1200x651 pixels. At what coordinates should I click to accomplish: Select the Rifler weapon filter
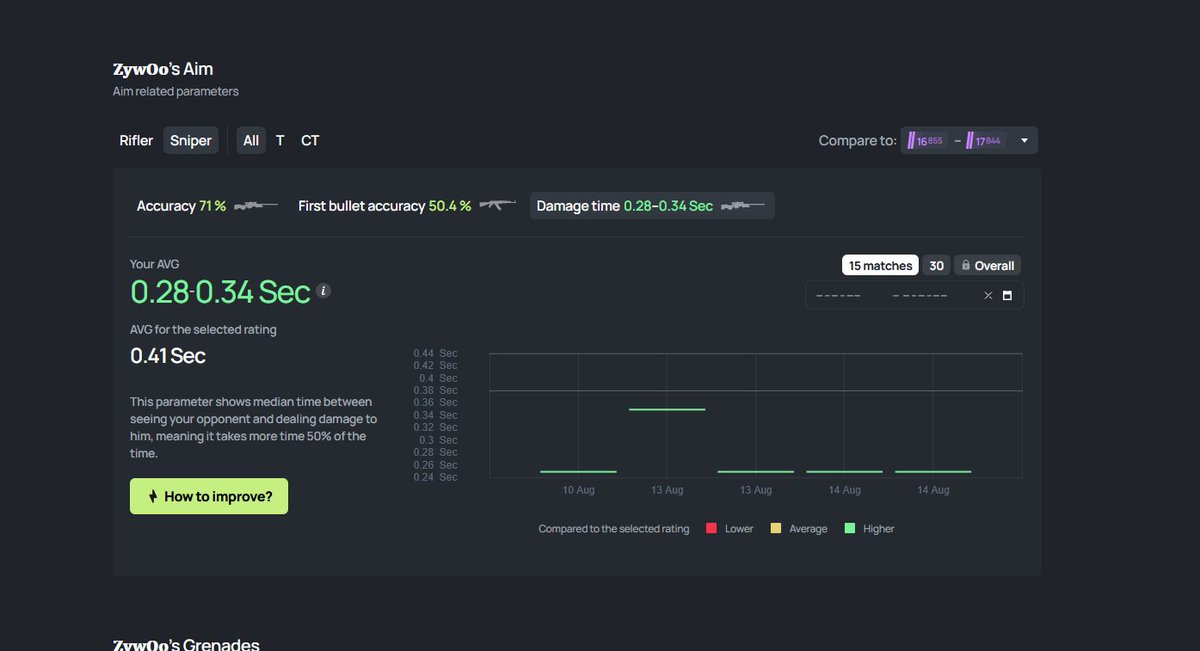(136, 141)
